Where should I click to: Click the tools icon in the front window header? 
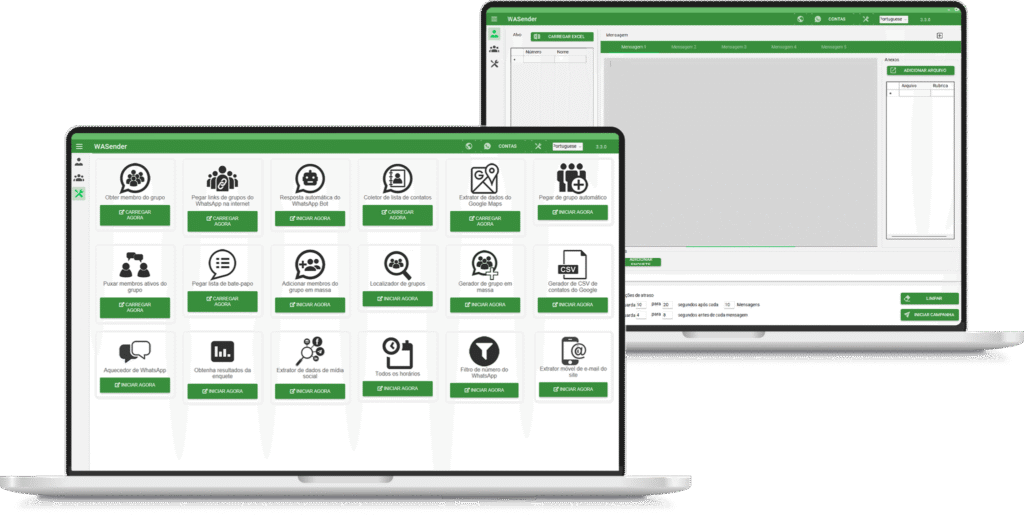(x=538, y=146)
